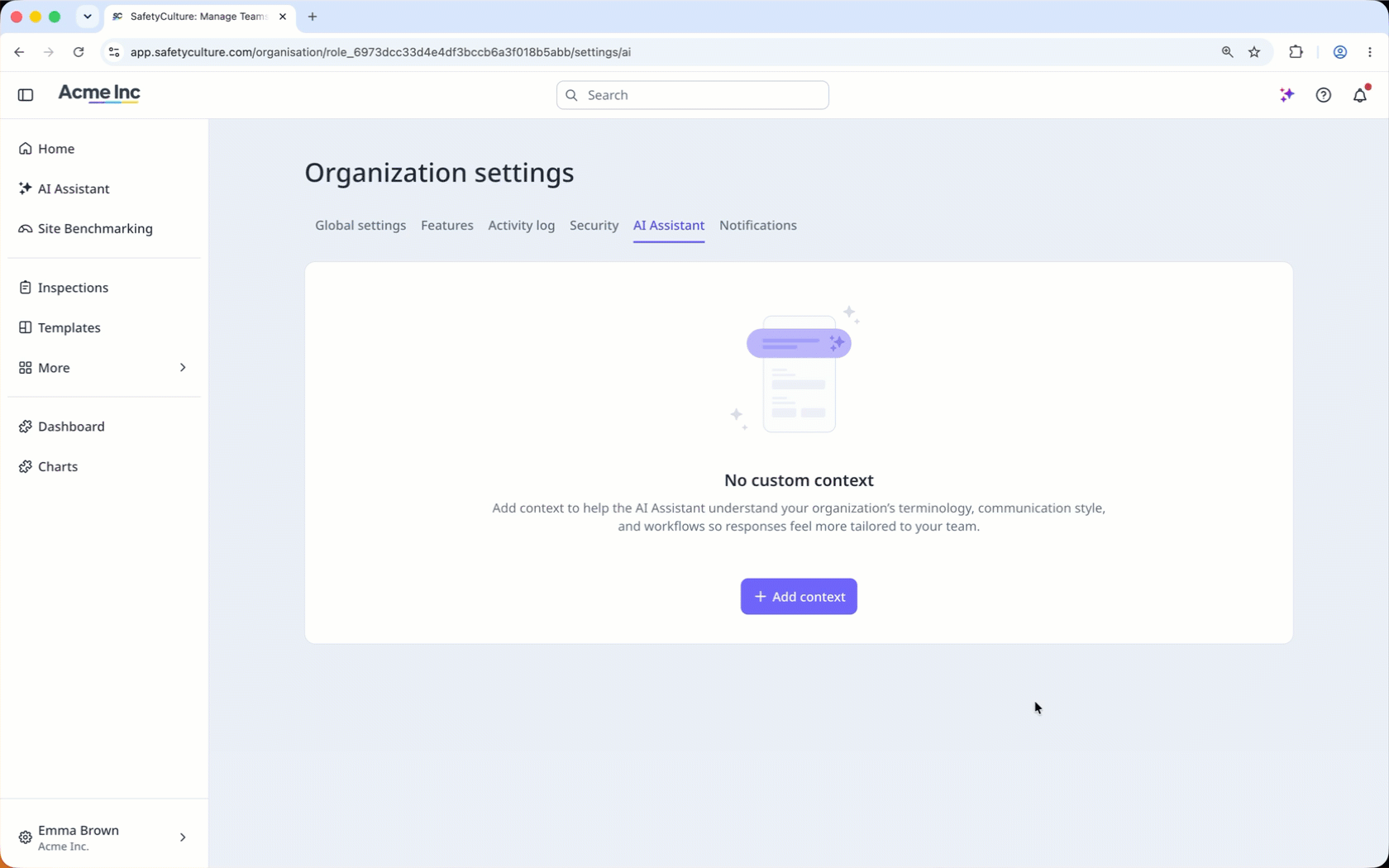Viewport: 1389px width, 868px height.
Task: Open the browser extensions puzzle icon
Action: point(1296,52)
